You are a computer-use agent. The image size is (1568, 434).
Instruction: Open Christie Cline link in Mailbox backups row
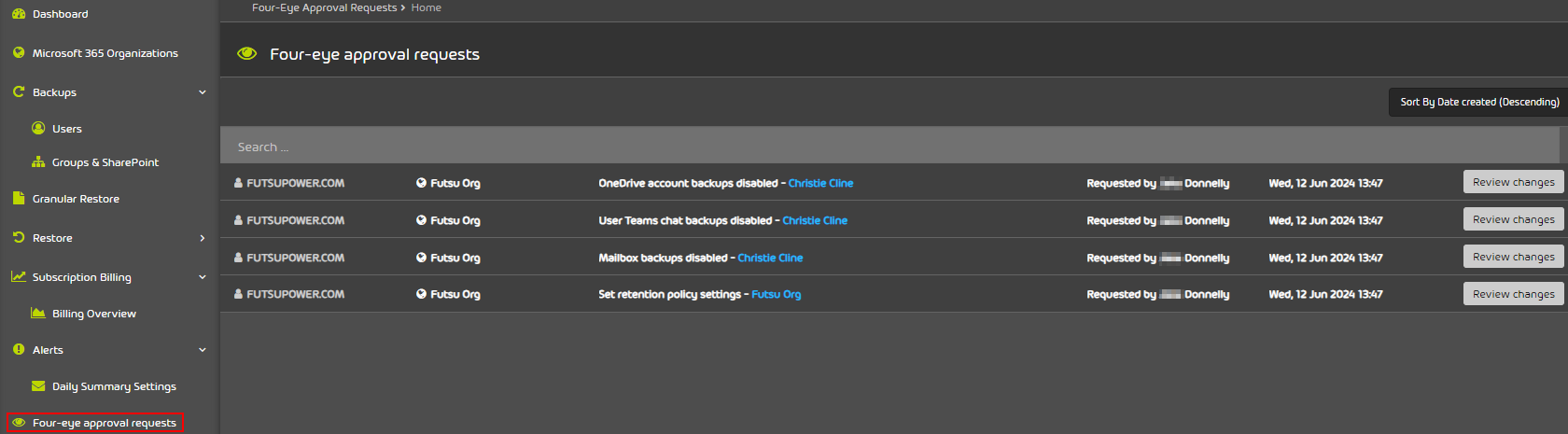tap(770, 258)
